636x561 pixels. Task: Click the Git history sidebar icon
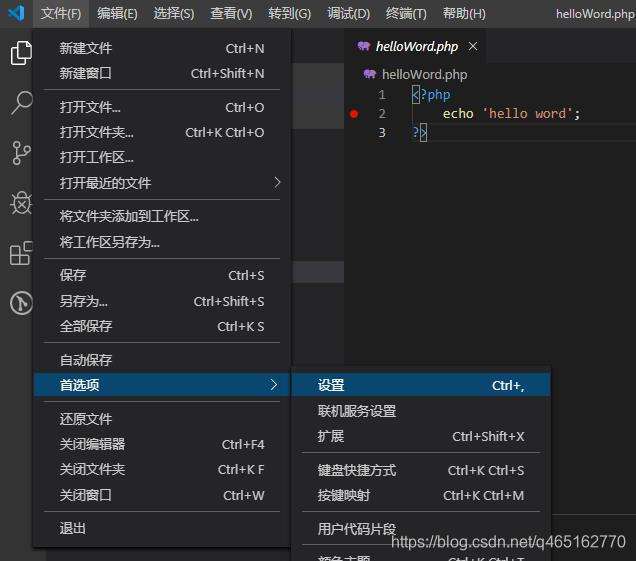[x=21, y=303]
